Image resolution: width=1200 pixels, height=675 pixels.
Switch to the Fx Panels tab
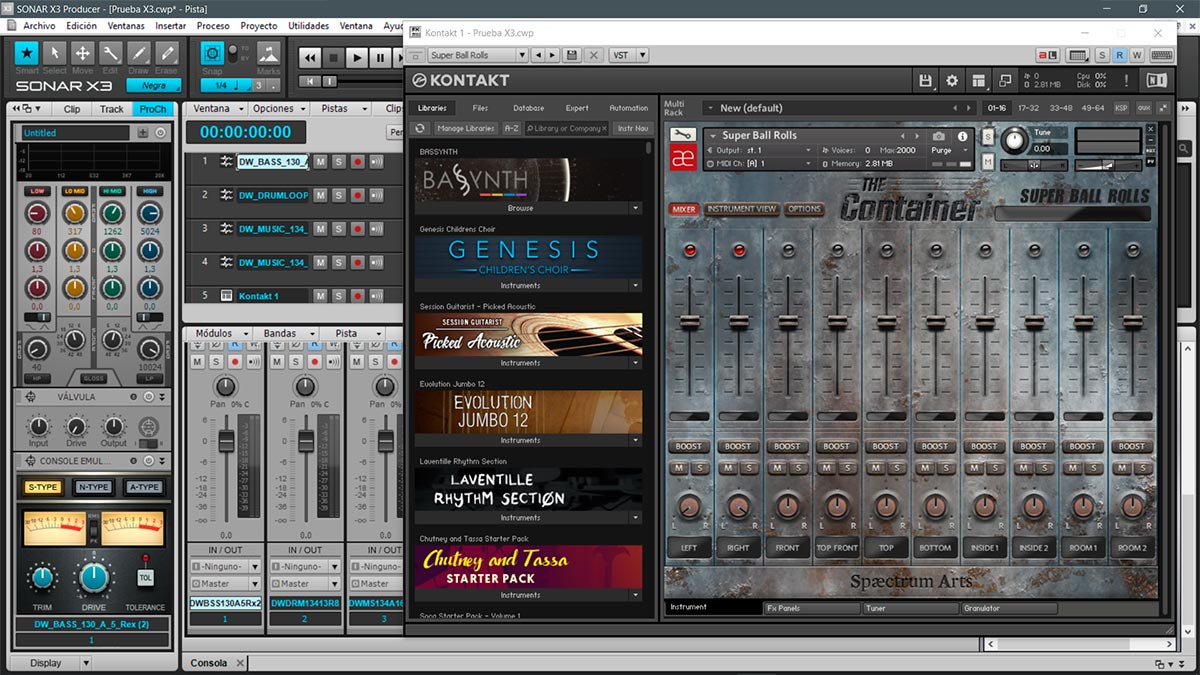pyautogui.click(x=812, y=608)
